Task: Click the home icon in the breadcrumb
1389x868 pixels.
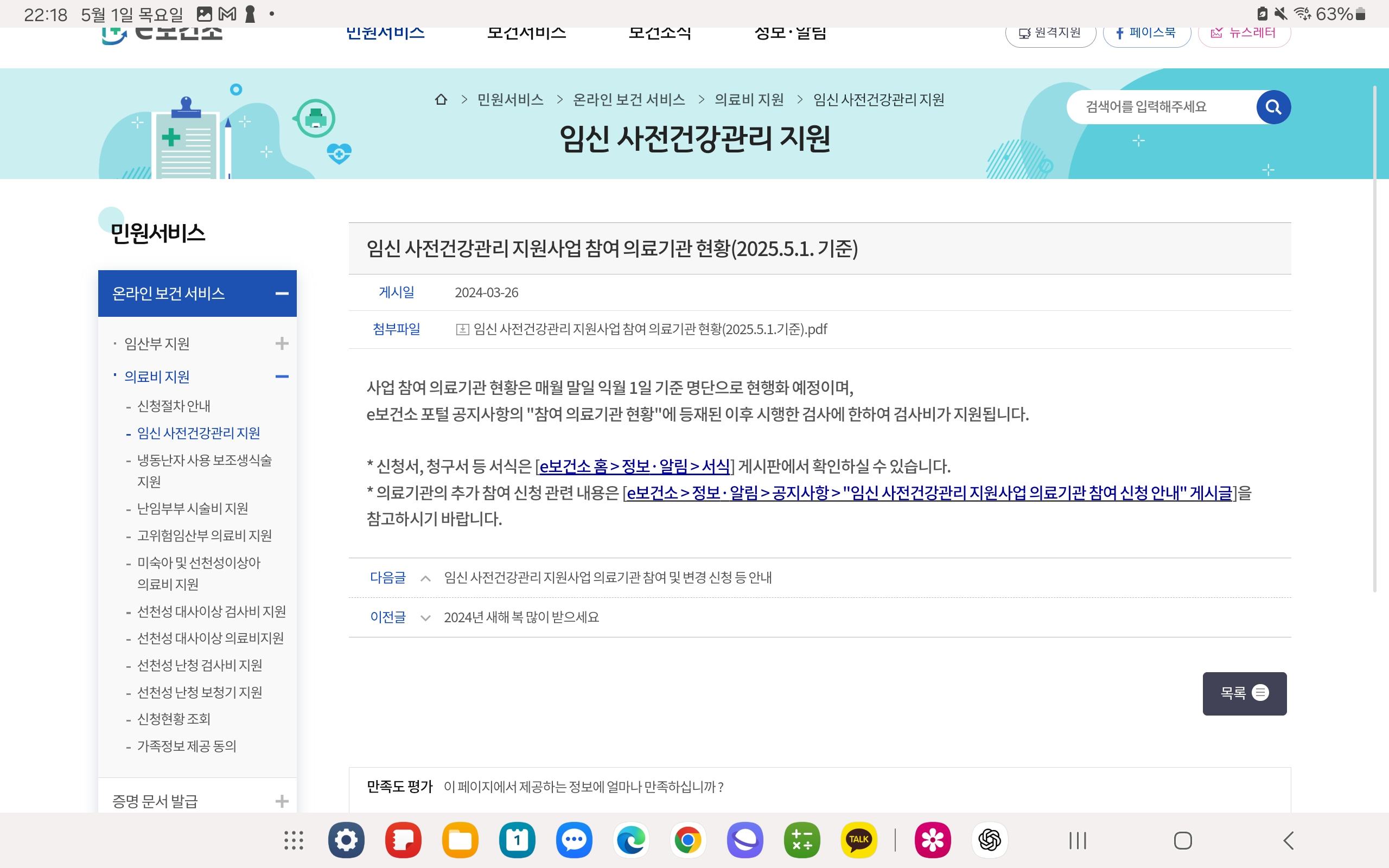Action: (441, 100)
